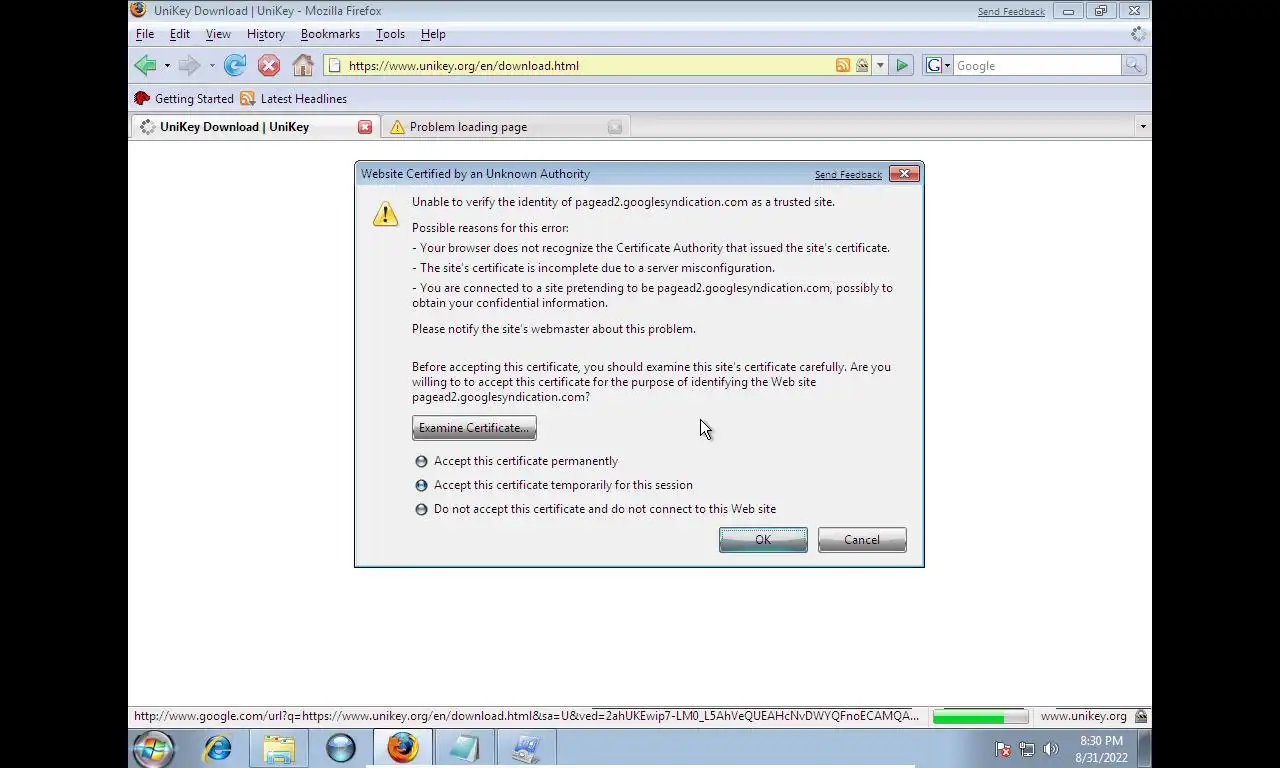Click Send Feedback in the dialog title
The width and height of the screenshot is (1280, 768).
(848, 174)
